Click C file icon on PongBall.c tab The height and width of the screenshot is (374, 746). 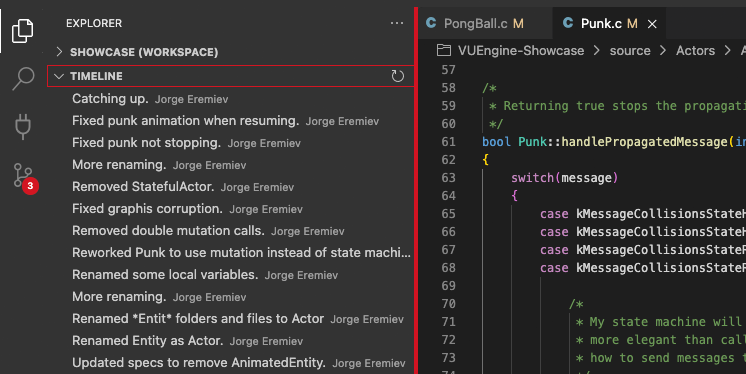coord(431,23)
